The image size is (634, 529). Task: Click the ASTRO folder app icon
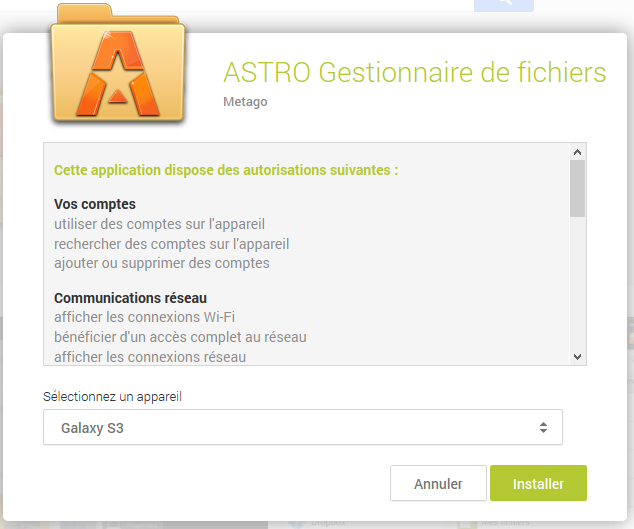[x=118, y=63]
